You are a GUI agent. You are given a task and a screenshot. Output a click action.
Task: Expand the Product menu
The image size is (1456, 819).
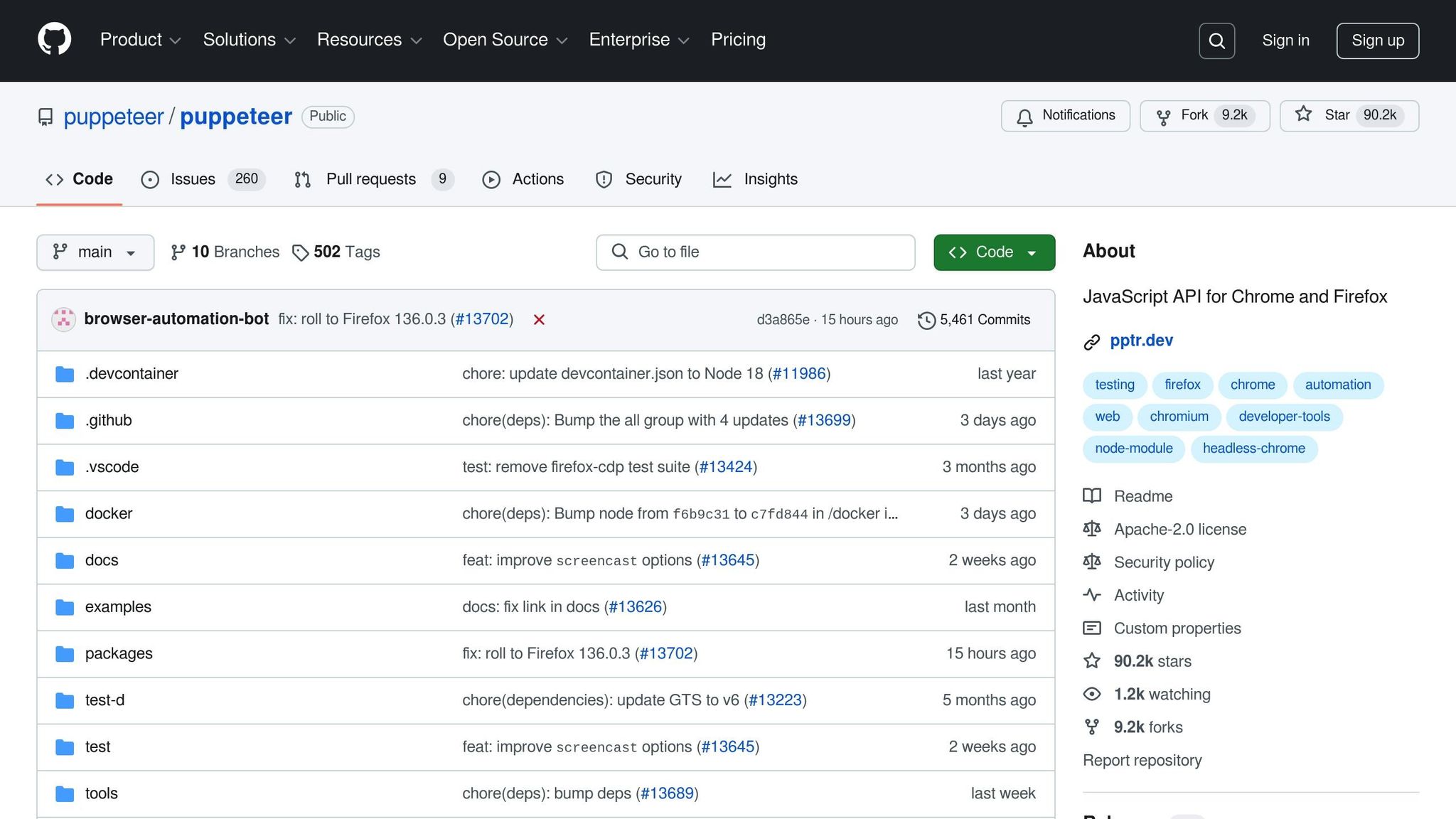point(140,40)
